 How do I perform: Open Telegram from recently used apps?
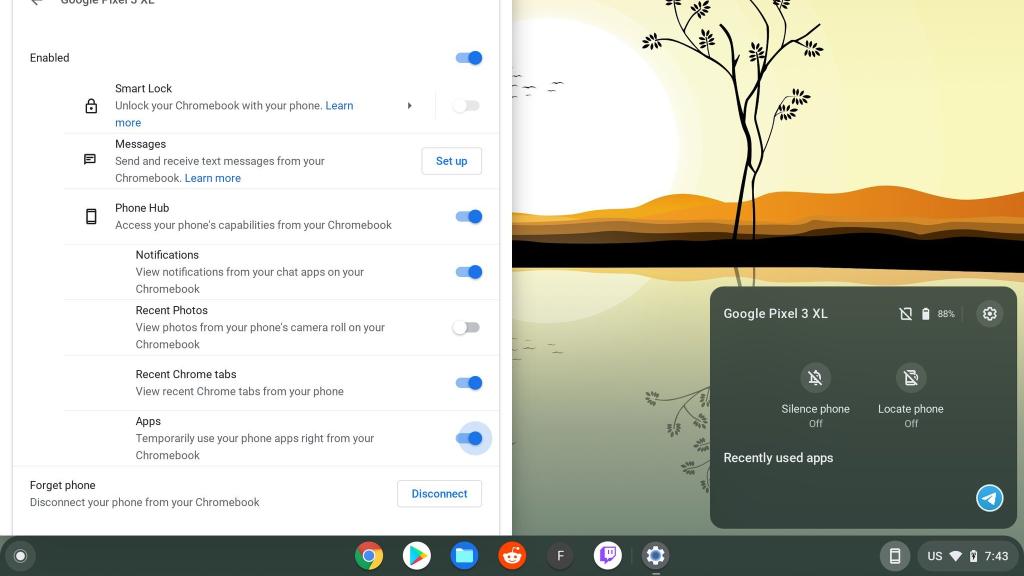coord(989,497)
